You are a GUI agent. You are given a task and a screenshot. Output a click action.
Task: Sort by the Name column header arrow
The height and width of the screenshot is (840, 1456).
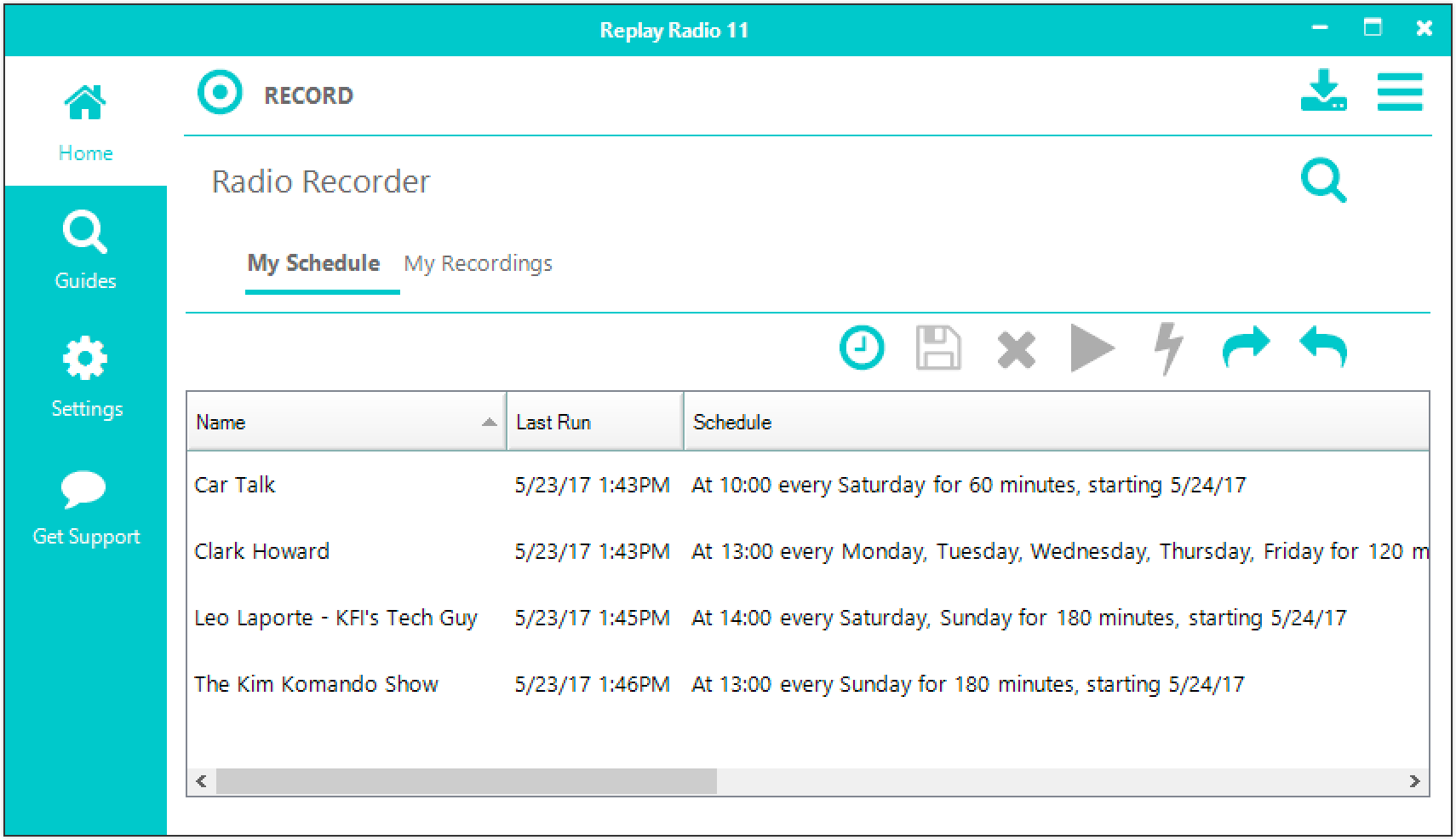pyautogui.click(x=488, y=421)
